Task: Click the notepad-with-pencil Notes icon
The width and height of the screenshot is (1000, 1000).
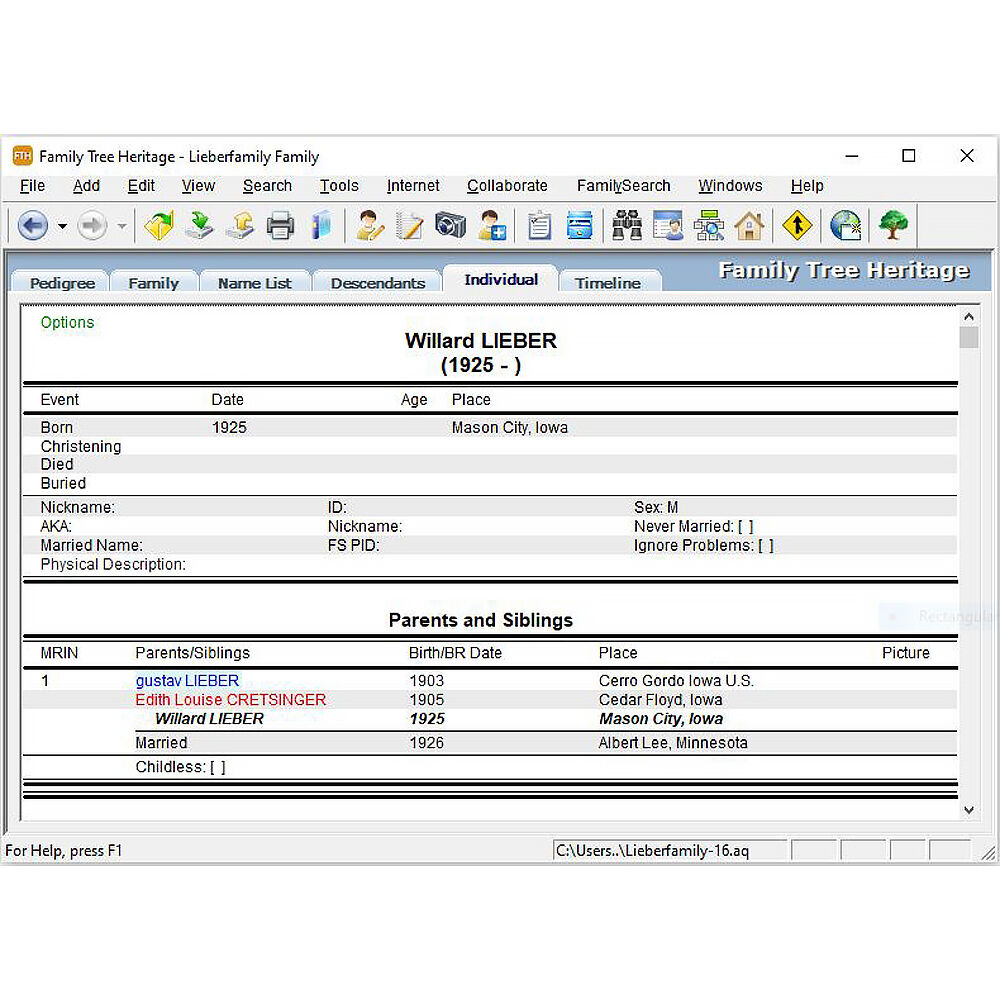Action: tap(409, 225)
